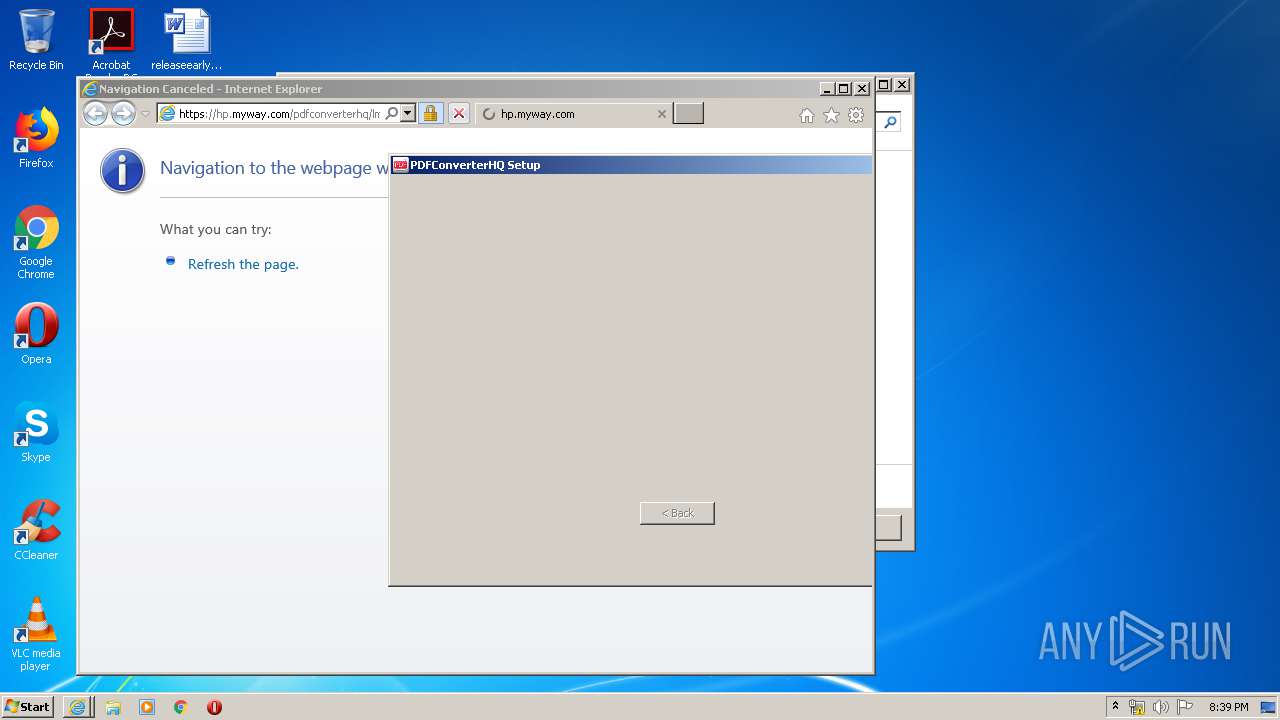1280x720 pixels.
Task: Click the Show desktop button
Action: tap(1269, 707)
